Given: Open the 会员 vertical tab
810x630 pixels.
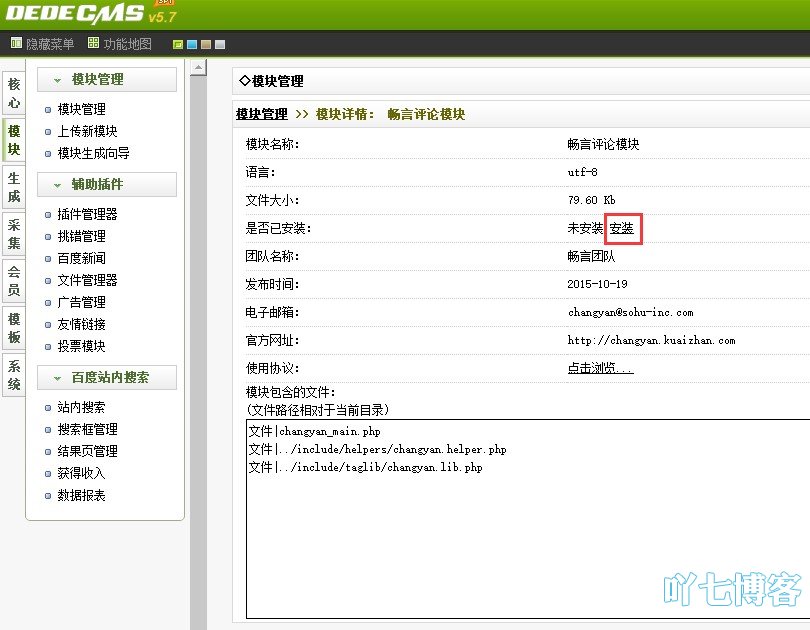Looking at the screenshot, I should coord(14,281).
